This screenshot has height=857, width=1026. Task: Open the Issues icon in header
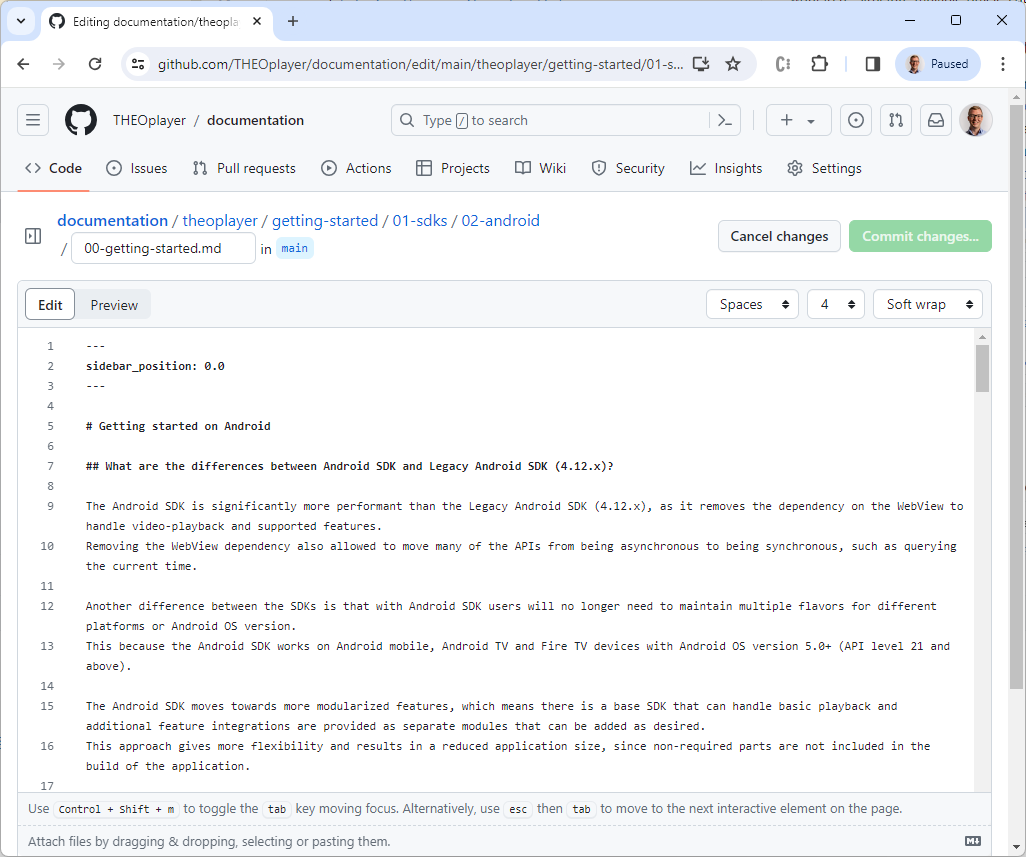click(855, 120)
